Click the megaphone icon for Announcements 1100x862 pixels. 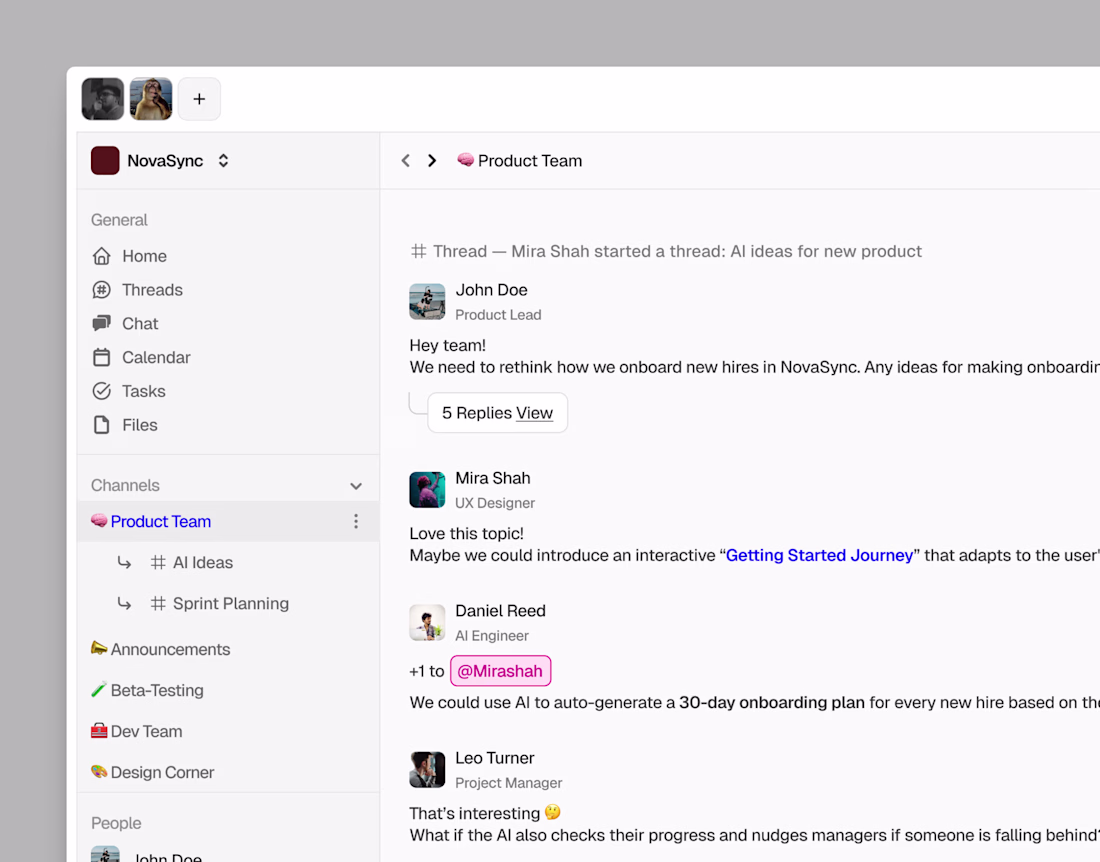tap(99, 648)
